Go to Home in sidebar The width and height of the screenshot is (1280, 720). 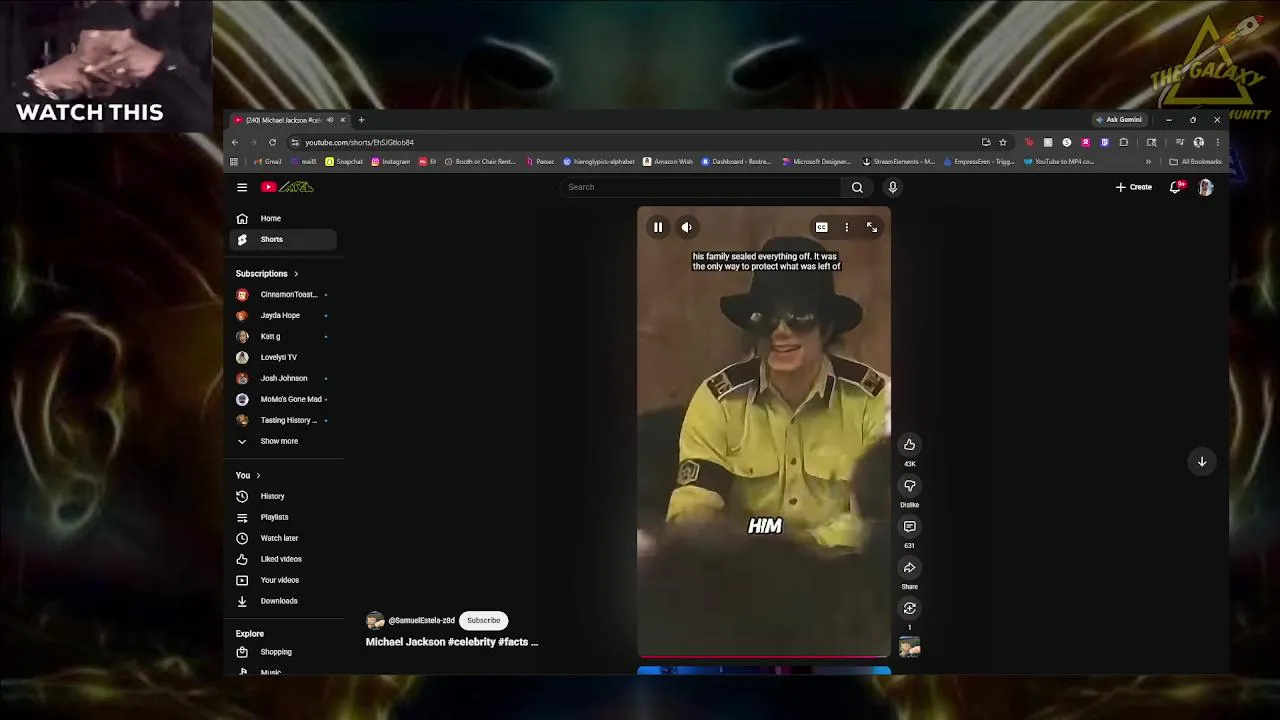(x=283, y=218)
